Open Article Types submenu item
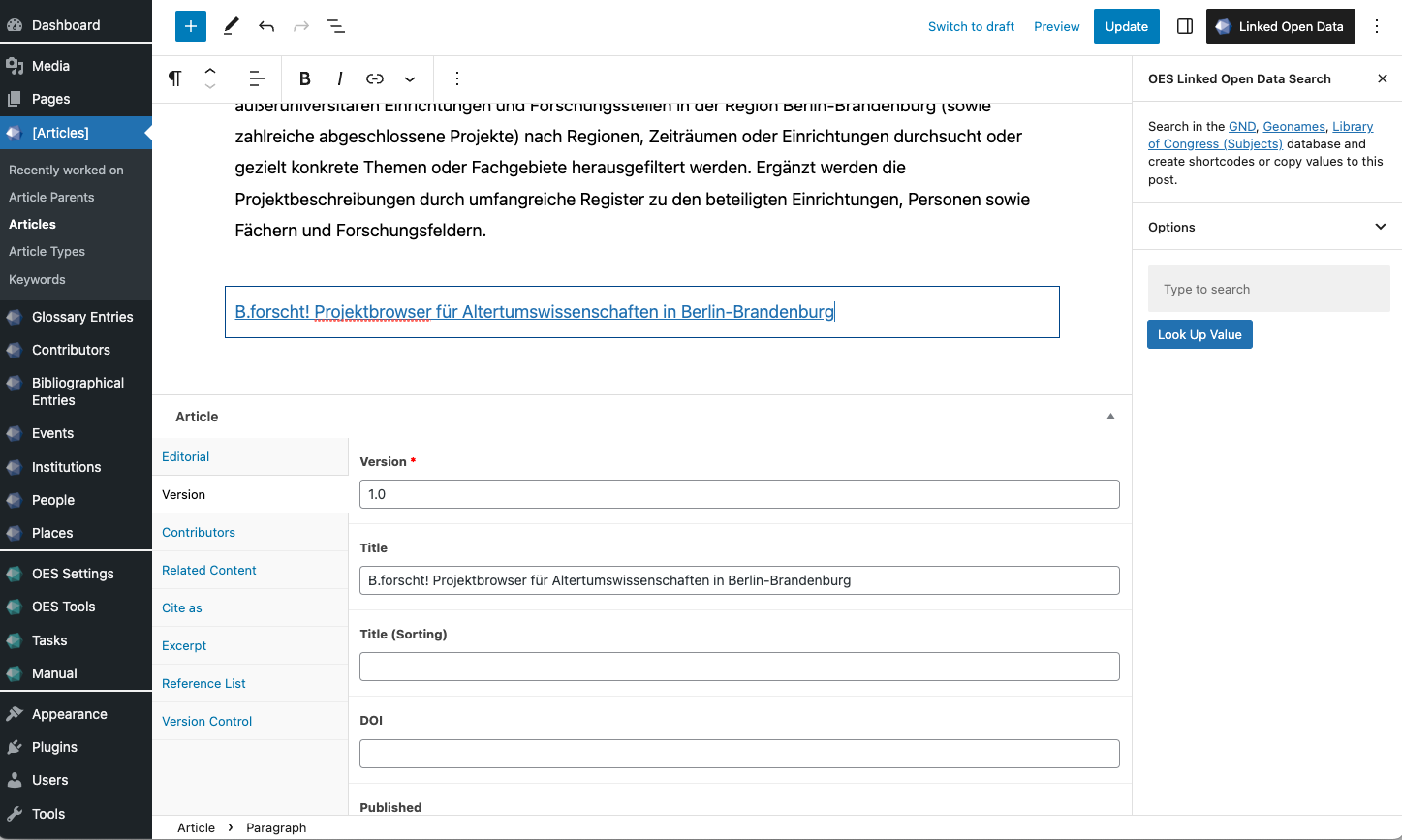The image size is (1402, 840). pos(47,251)
